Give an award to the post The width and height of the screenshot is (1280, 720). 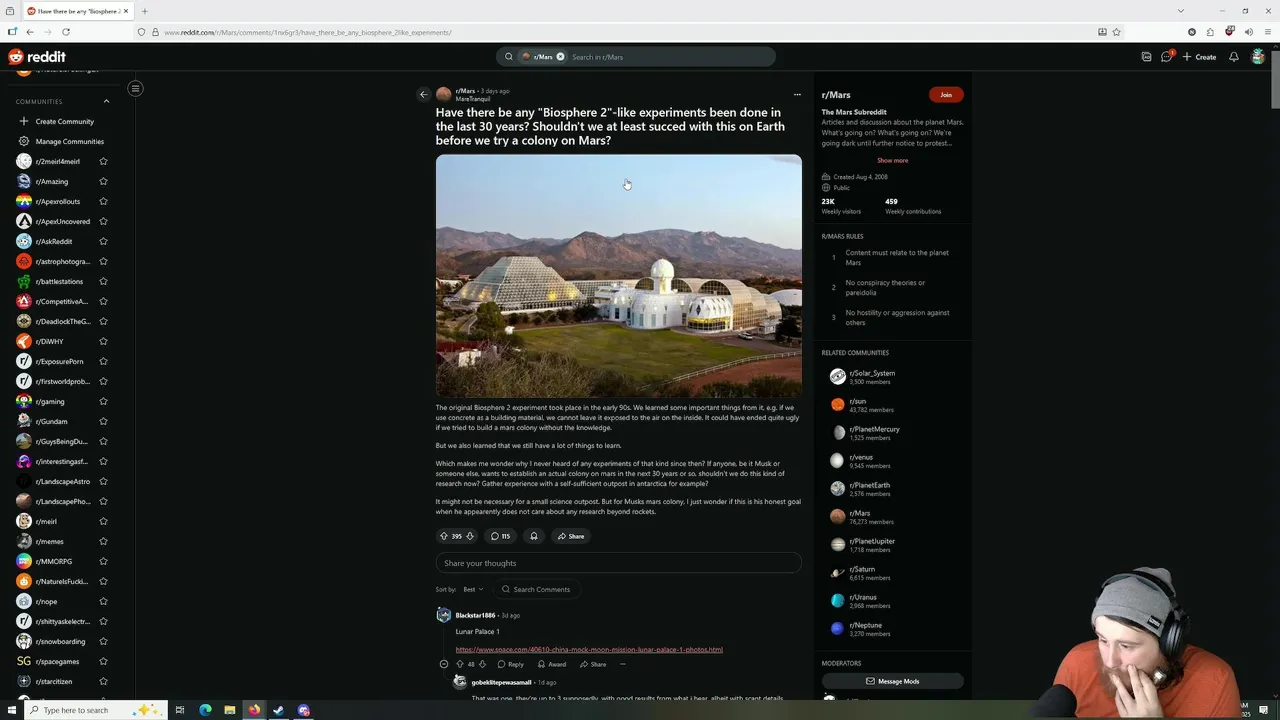(534, 536)
